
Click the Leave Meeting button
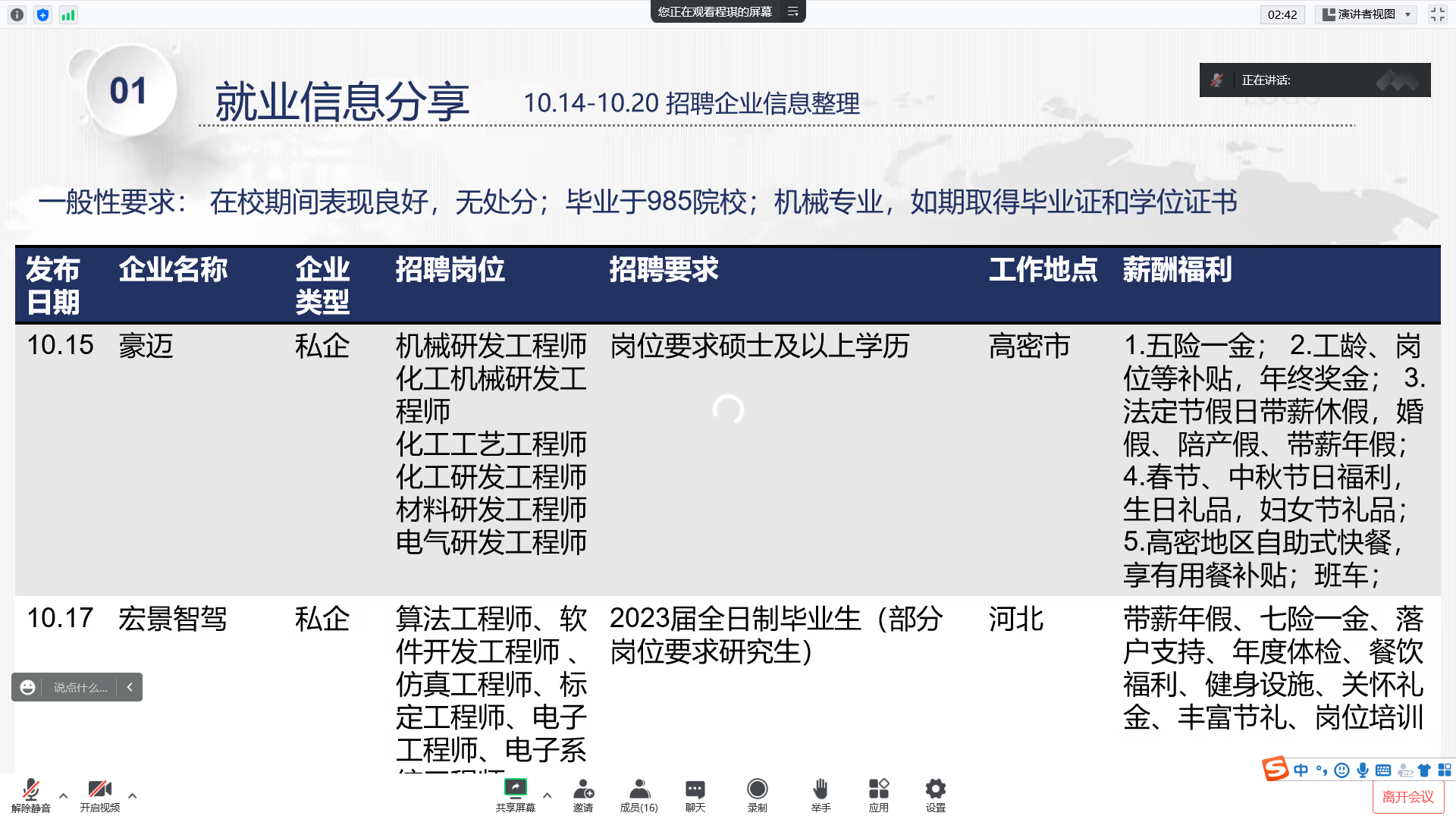coord(1407,797)
